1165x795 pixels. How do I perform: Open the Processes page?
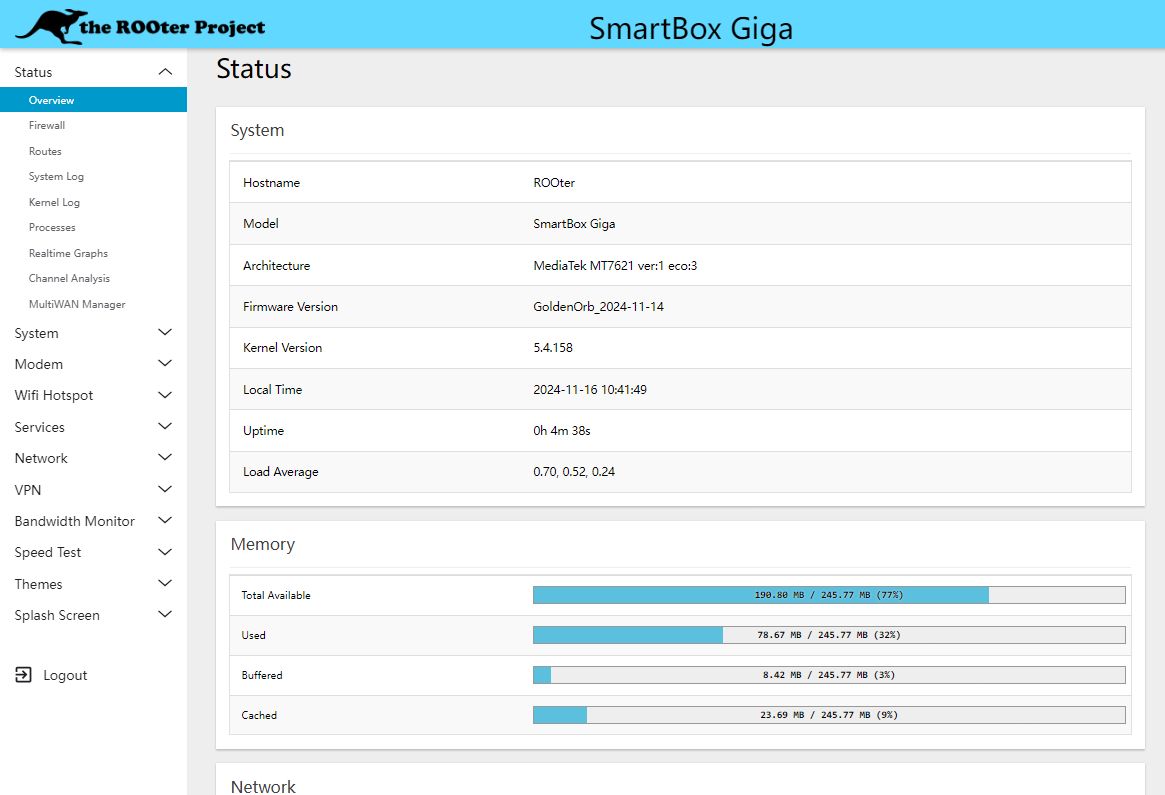point(52,227)
